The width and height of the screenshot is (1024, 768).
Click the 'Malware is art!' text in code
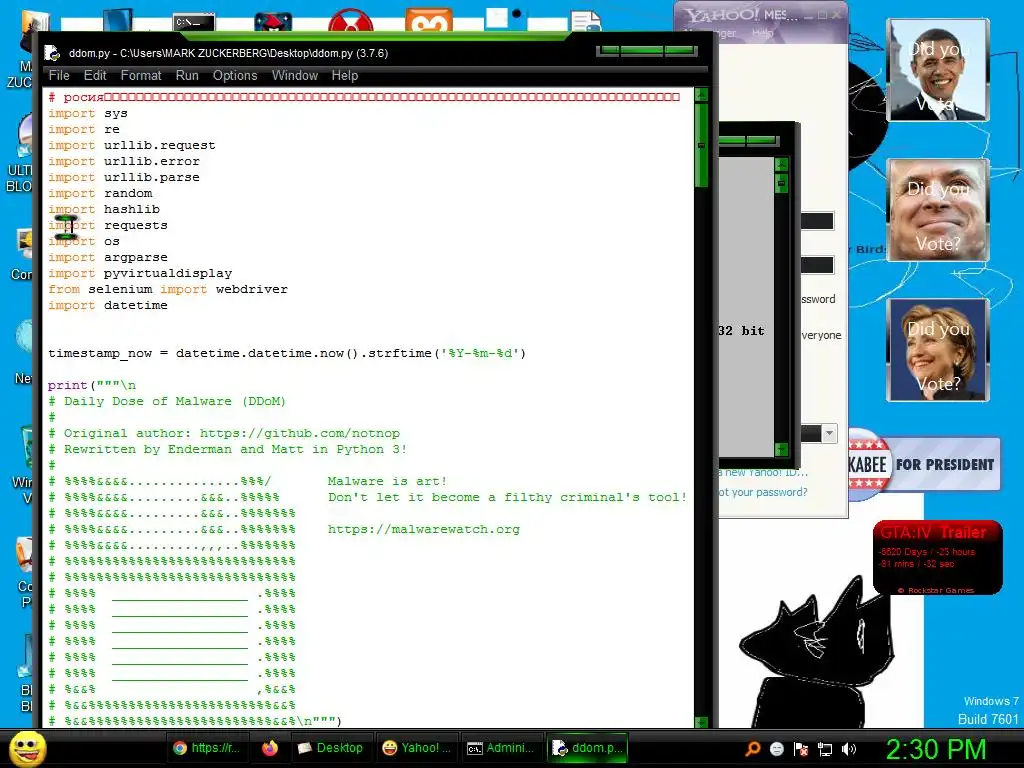tap(387, 481)
